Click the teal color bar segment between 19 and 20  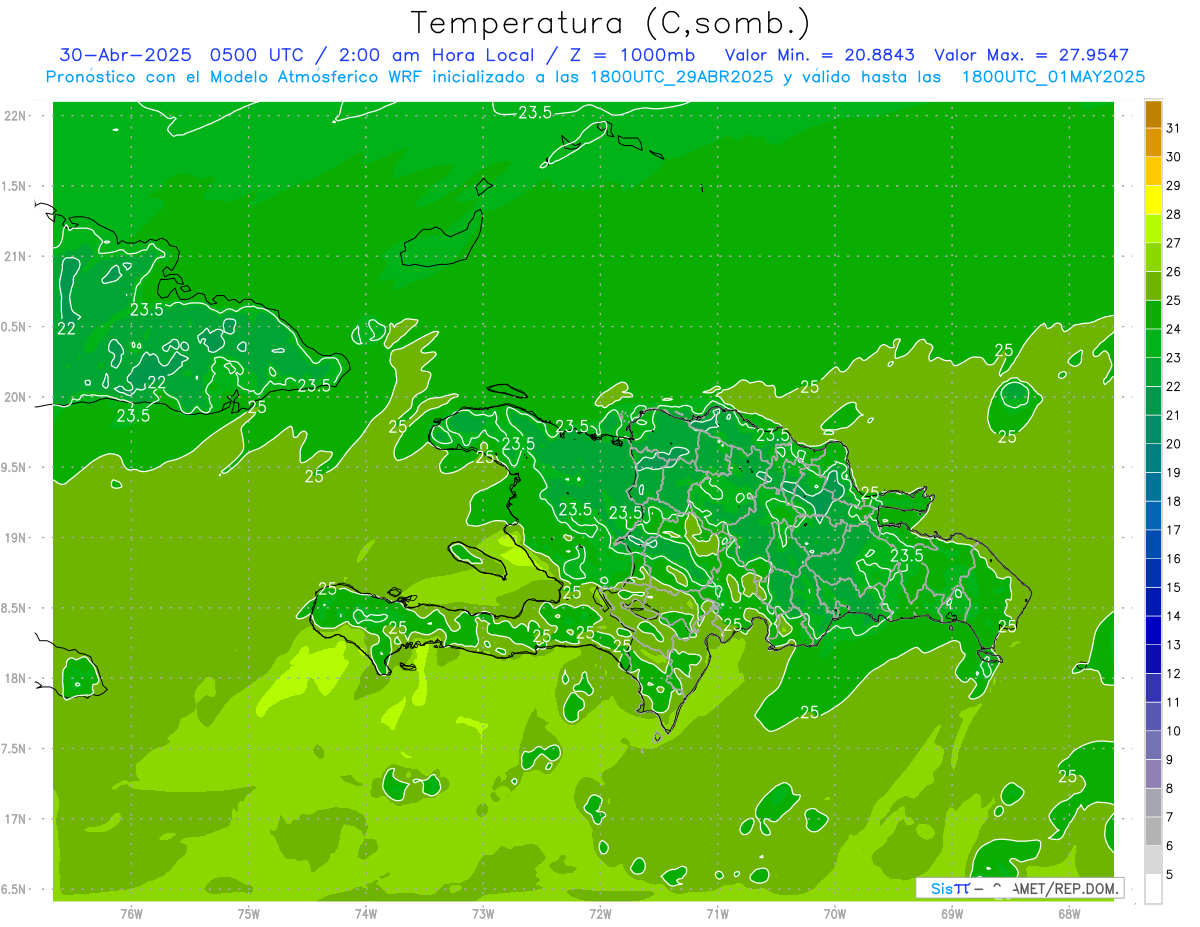(1153, 458)
